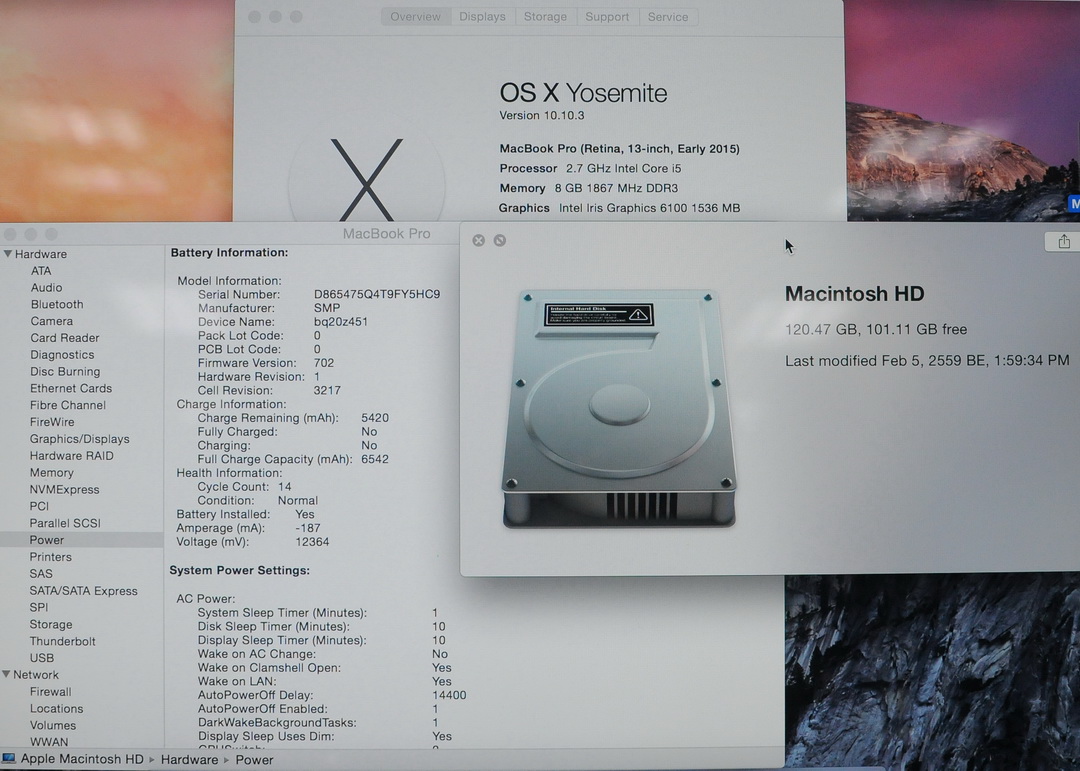Select PCI in the sidebar
The height and width of the screenshot is (771, 1080).
(x=39, y=506)
